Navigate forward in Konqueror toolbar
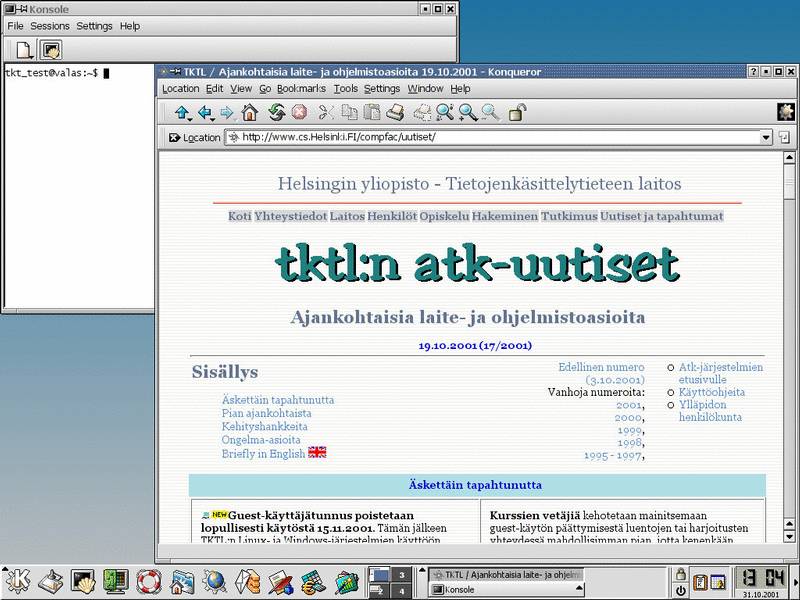Viewport: 800px width, 600px height. point(227,113)
